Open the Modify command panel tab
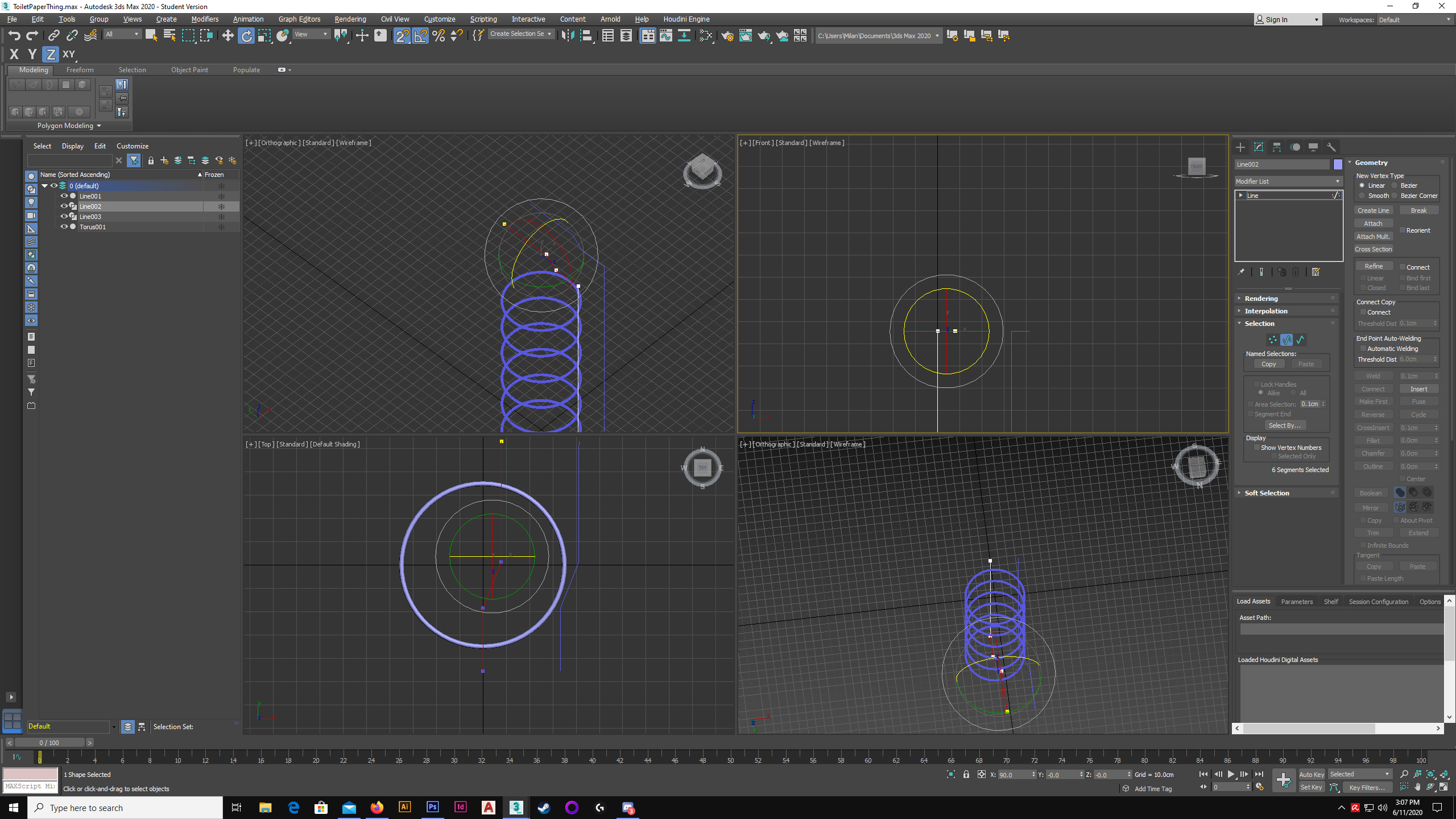This screenshot has height=819, width=1456. [1259, 147]
